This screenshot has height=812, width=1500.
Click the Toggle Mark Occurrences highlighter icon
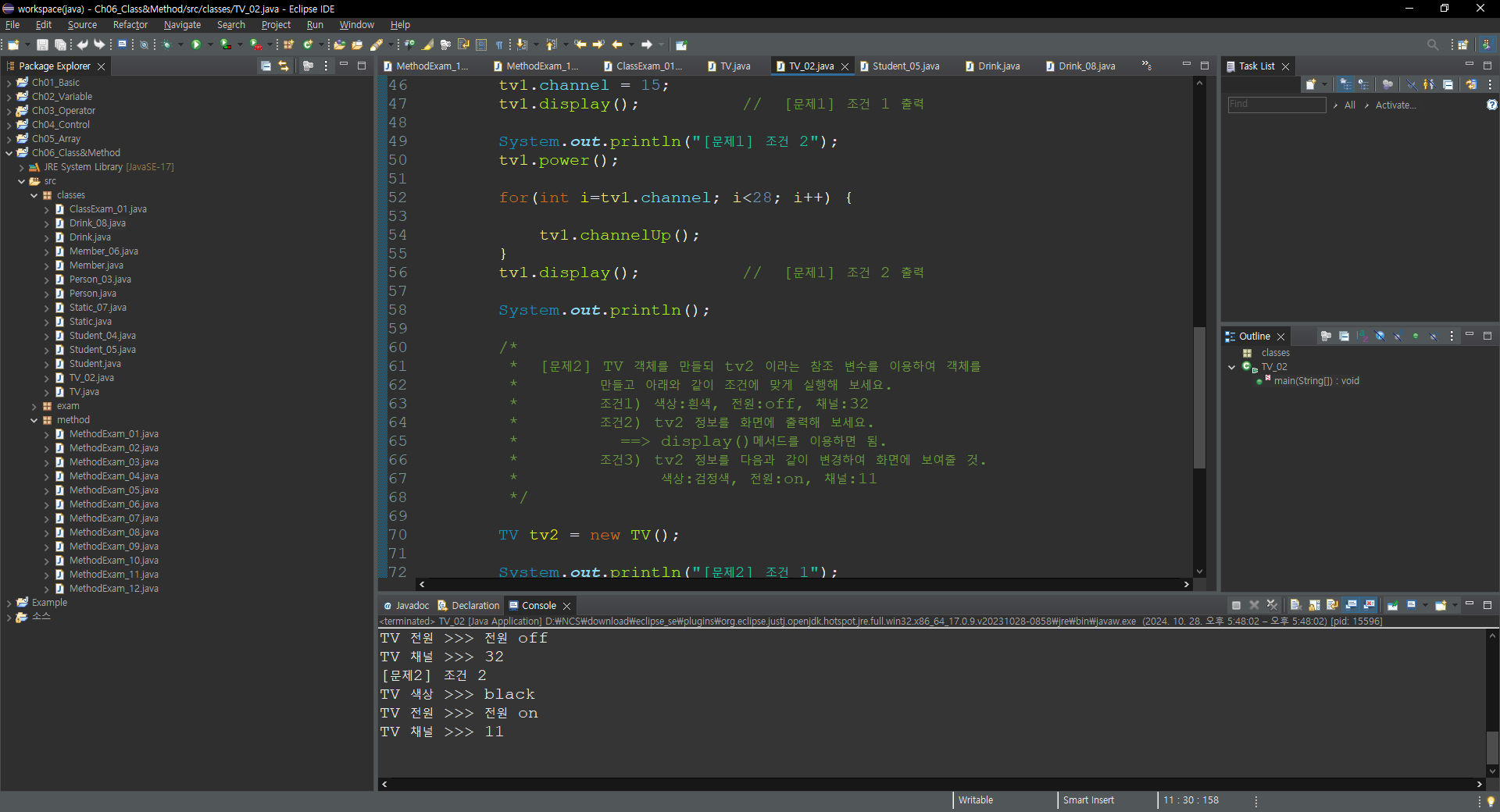(427, 45)
